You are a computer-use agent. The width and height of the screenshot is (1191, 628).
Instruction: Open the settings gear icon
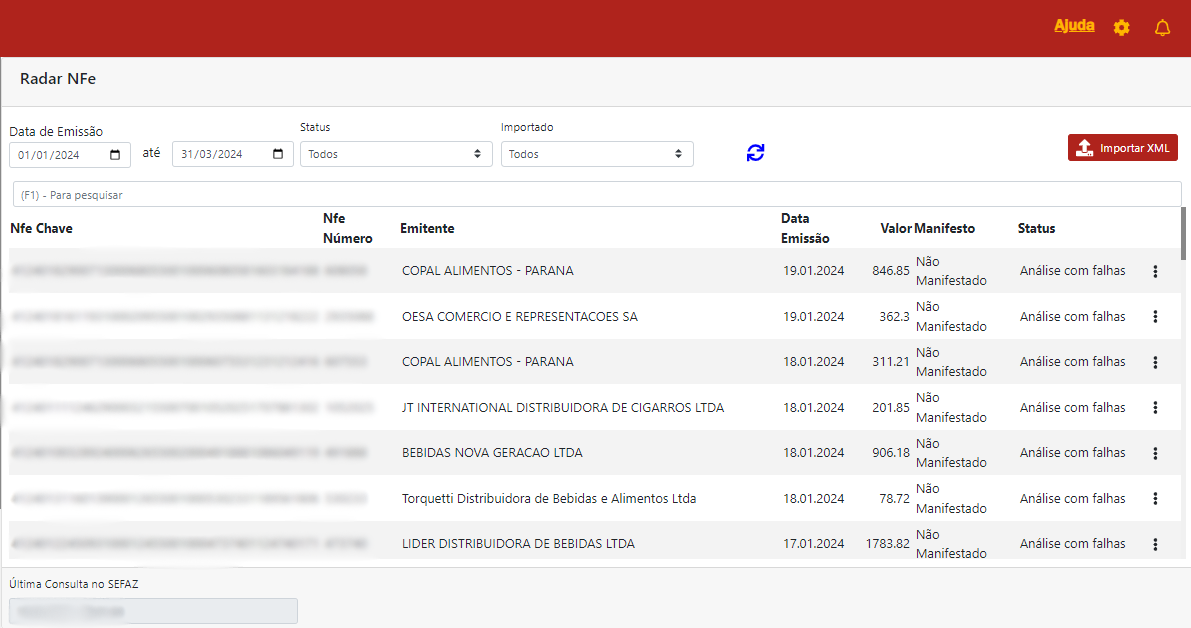point(1121,28)
